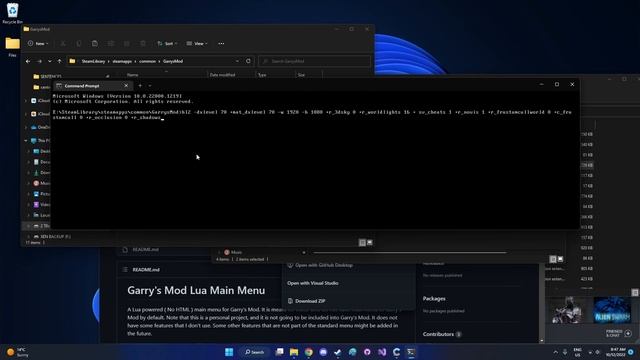Click the Share icon in Explorer toolbar

(127, 43)
